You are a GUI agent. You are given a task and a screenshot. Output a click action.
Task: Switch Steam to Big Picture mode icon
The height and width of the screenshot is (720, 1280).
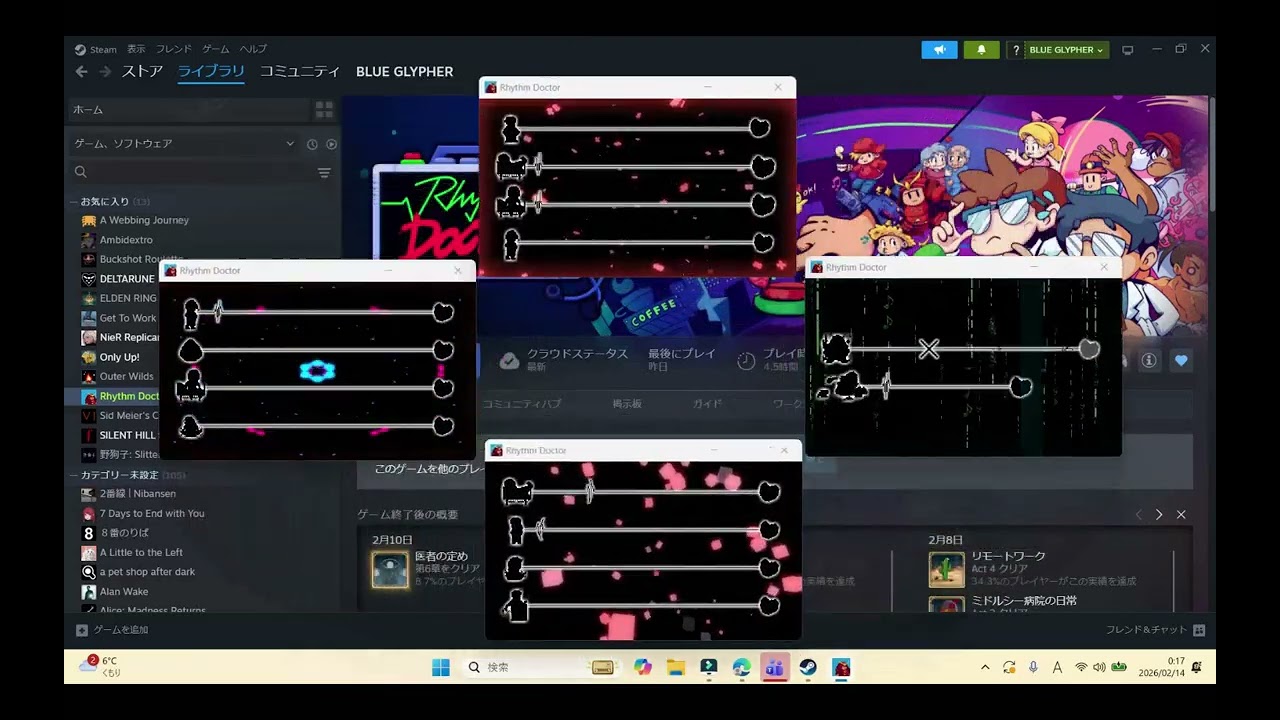(x=1128, y=50)
